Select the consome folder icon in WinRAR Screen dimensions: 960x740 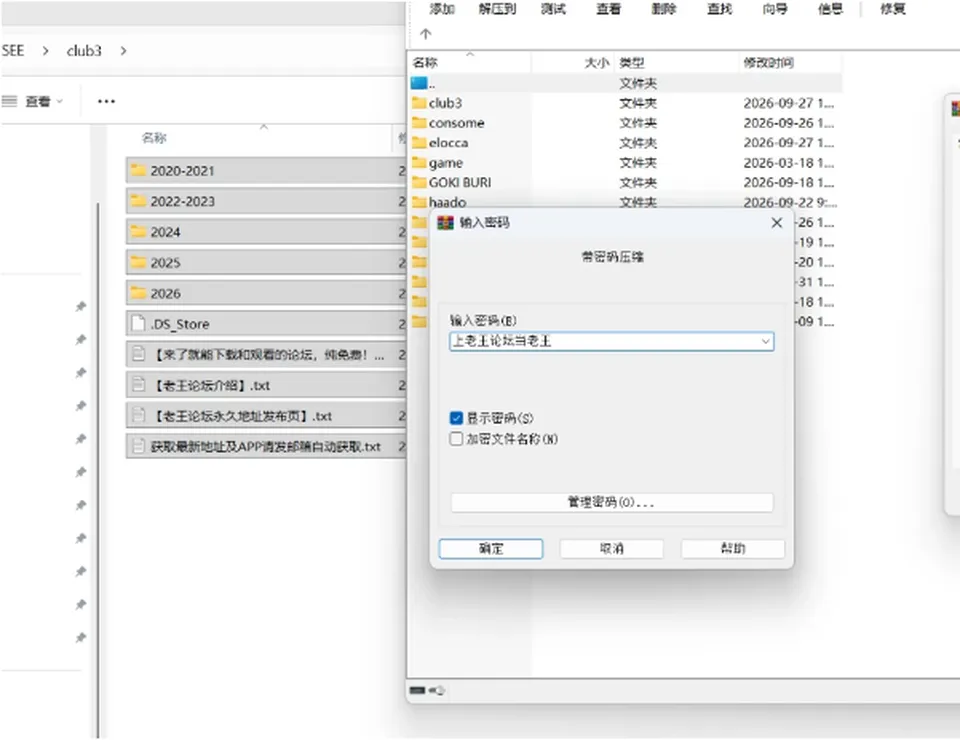(x=419, y=122)
